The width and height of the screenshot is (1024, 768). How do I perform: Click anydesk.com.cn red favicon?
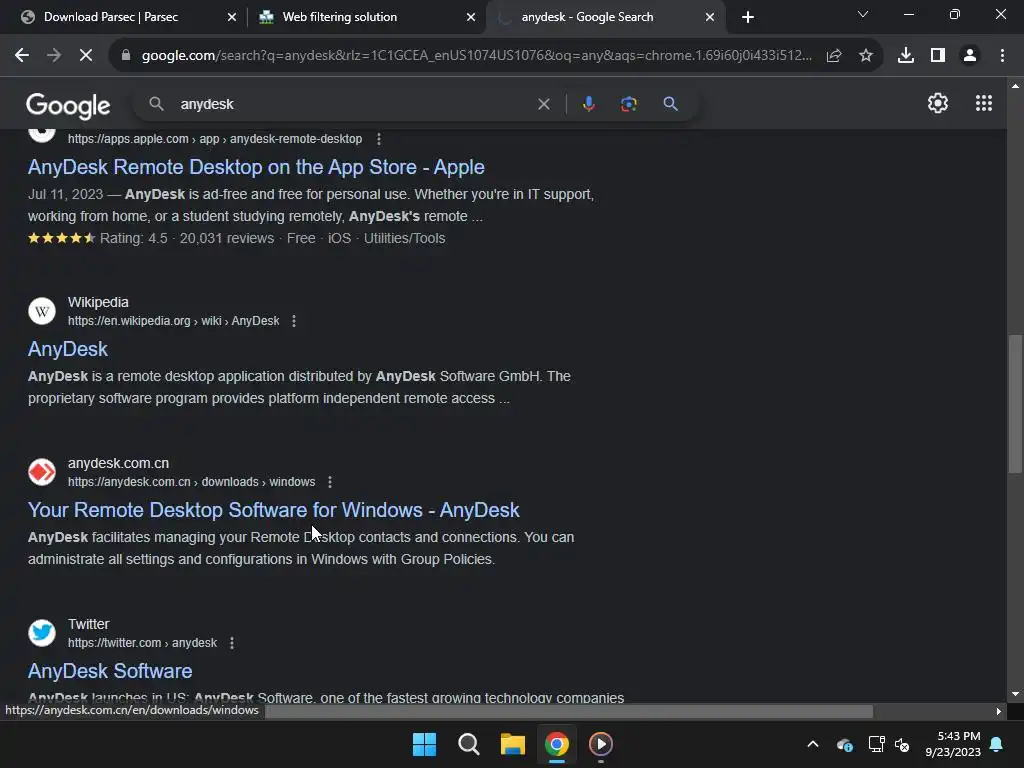click(42, 472)
